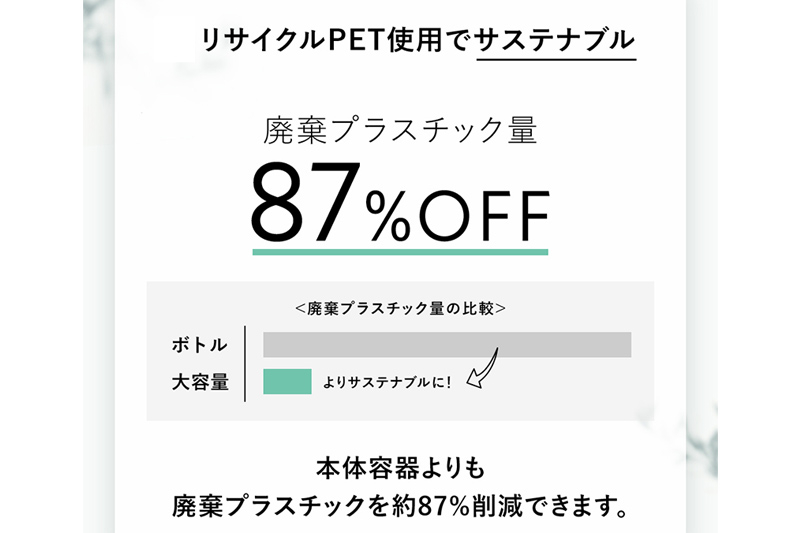Click the リサイクルPET使用で heading text
This screenshot has height=533, width=800.
coord(336,40)
